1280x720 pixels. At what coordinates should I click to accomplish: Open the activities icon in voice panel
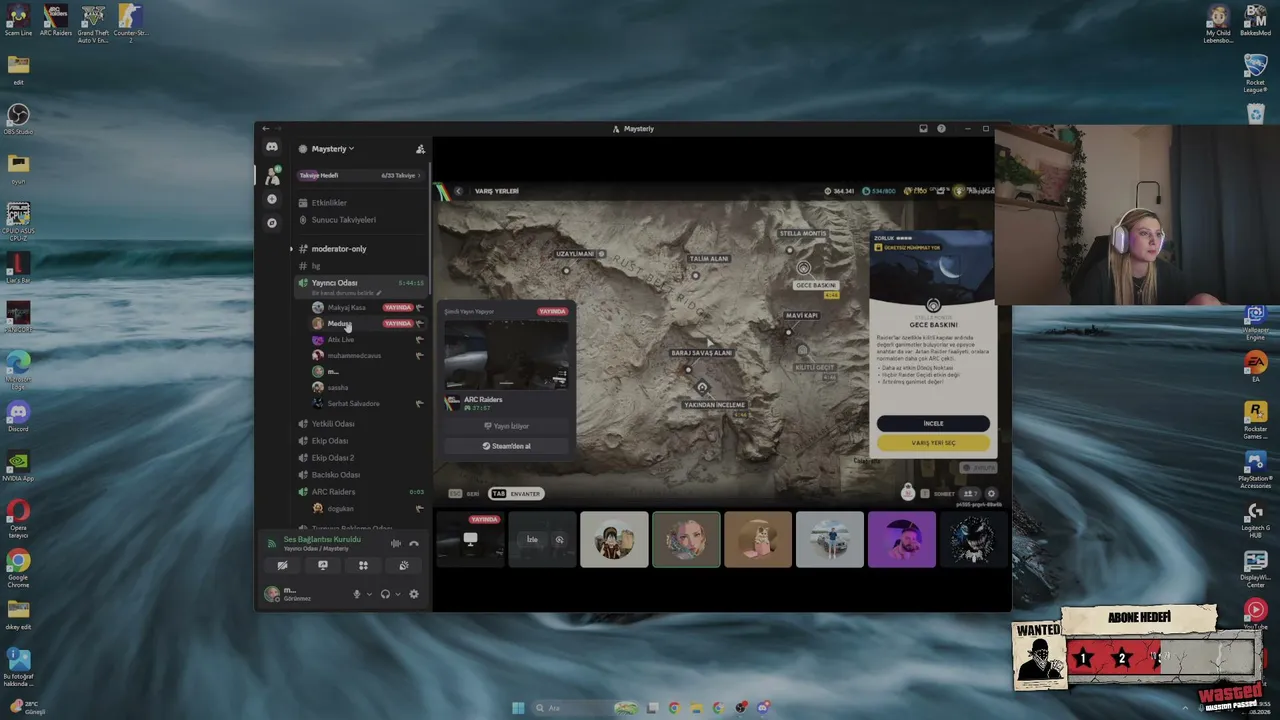point(363,566)
